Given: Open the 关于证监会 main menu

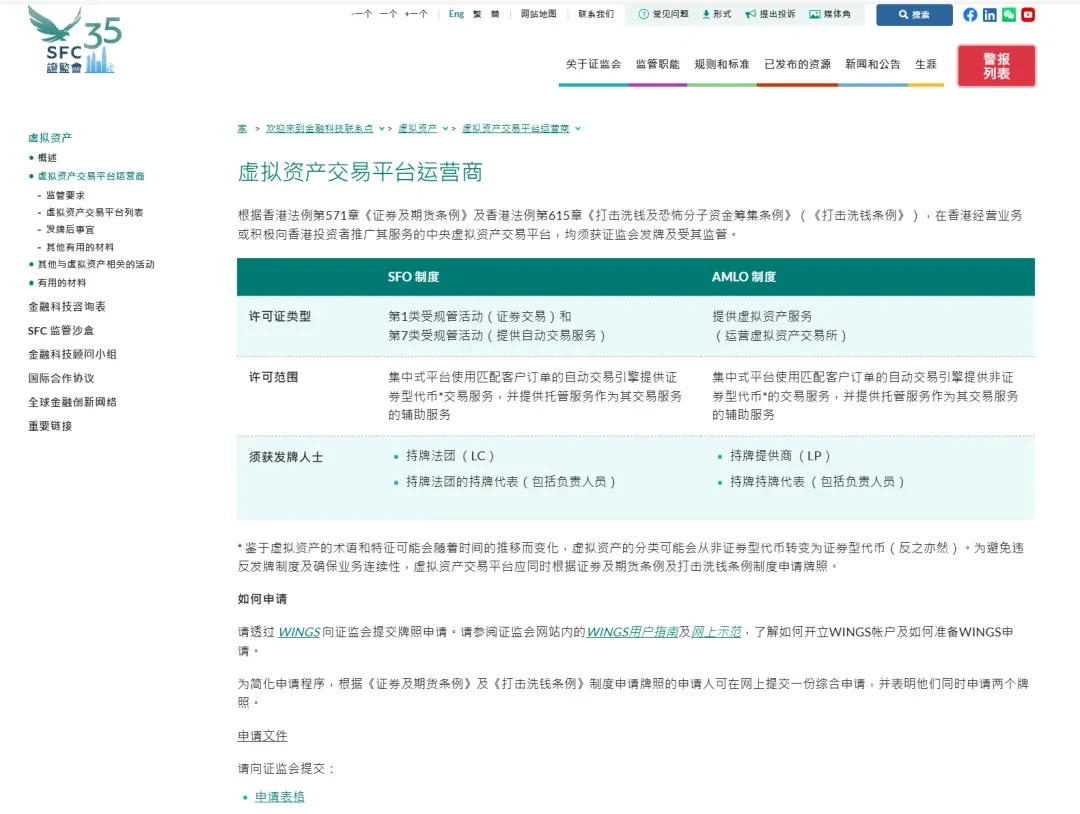Looking at the screenshot, I should click(x=593, y=64).
